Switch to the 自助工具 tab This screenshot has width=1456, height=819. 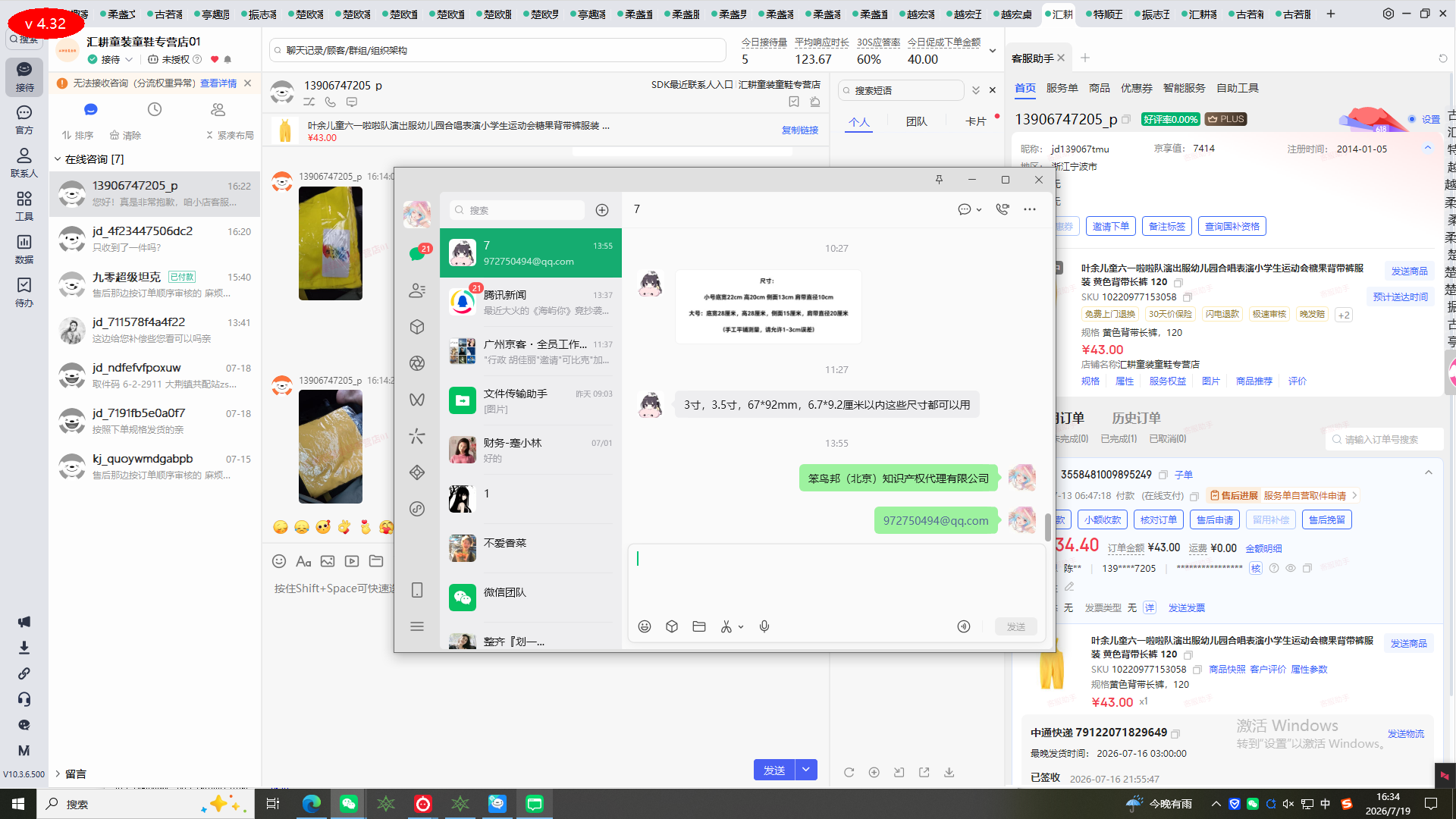(1238, 88)
